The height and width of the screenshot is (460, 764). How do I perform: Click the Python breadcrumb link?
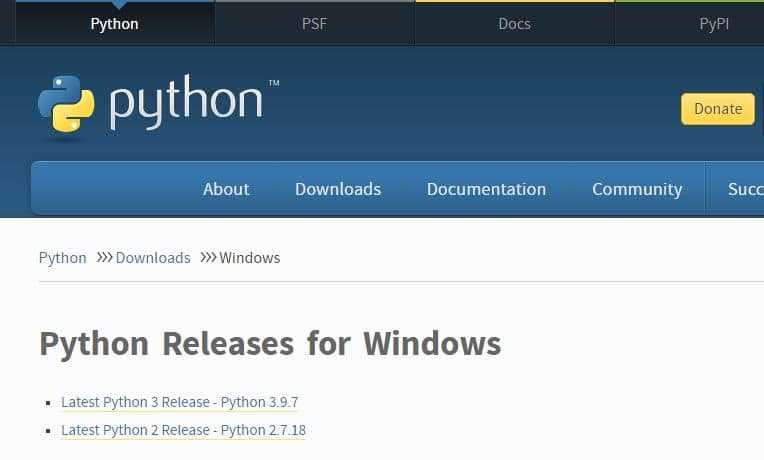(x=62, y=258)
